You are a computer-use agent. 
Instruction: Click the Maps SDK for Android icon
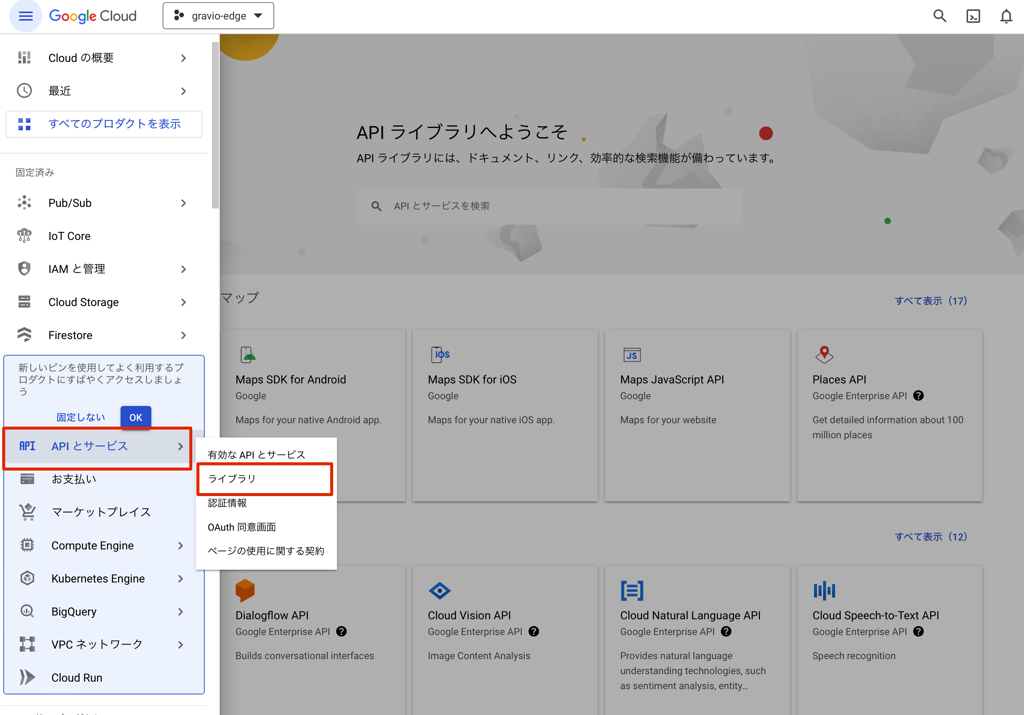tap(248, 355)
